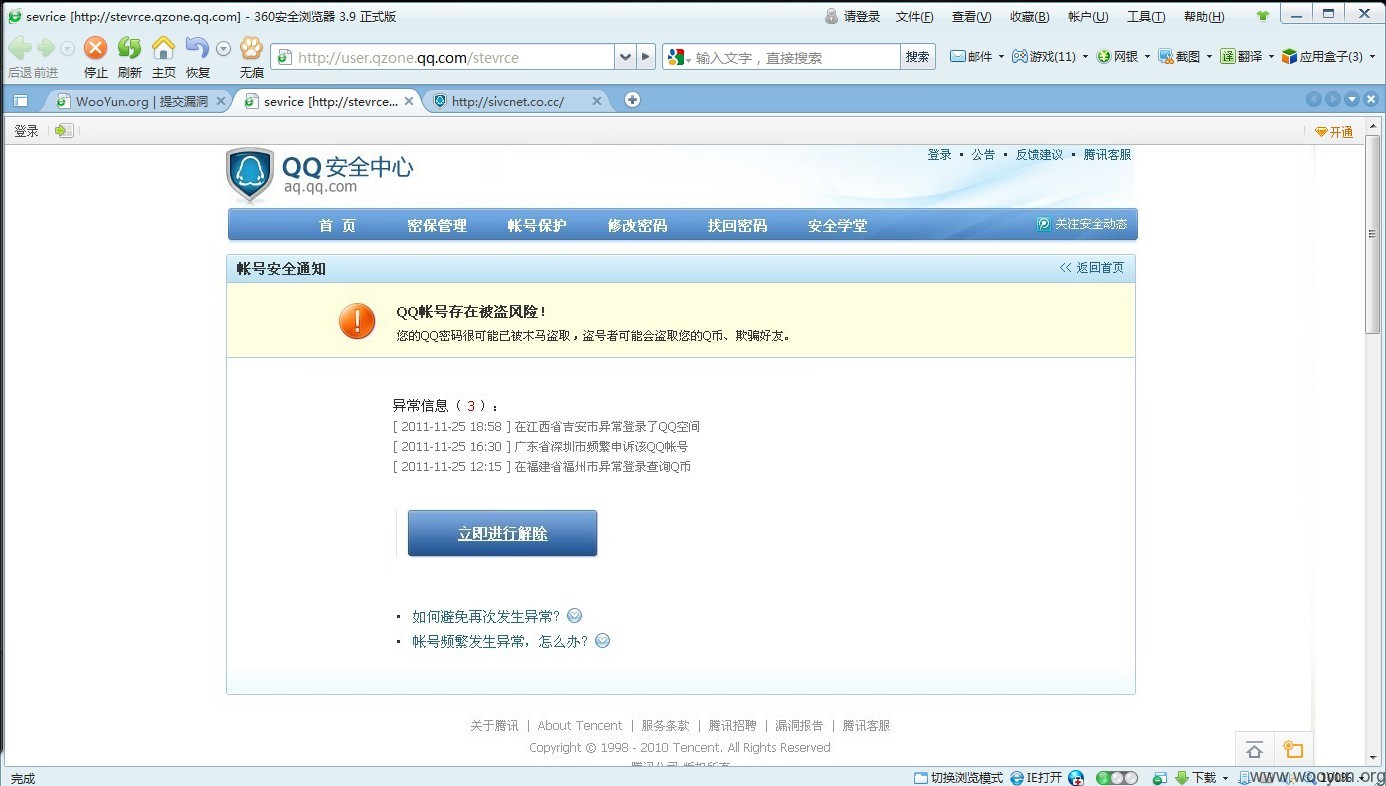
Task: Open dropdown arrow next to 恢复 icon
Action: pos(224,48)
